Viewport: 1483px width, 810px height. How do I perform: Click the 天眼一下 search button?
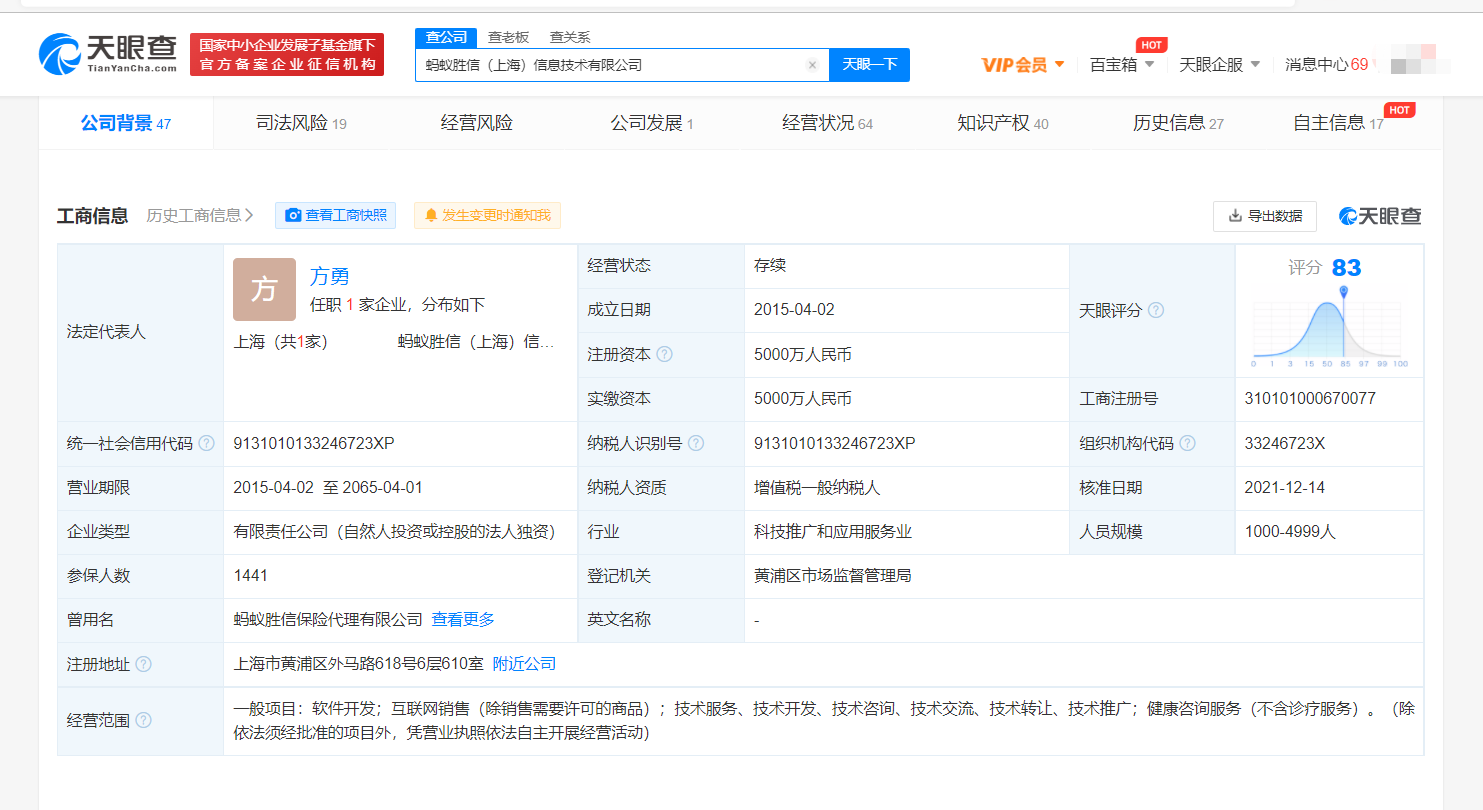click(x=869, y=65)
